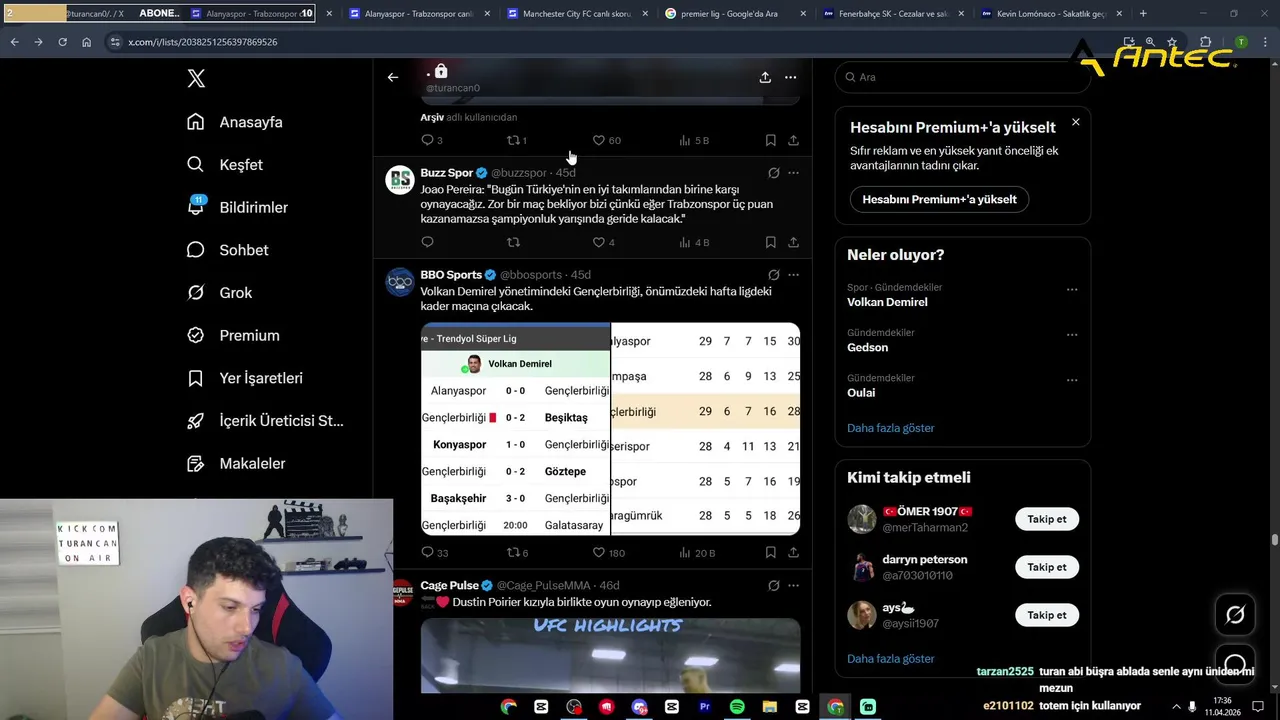1280x720 pixels.
Task: Open Premiere Pro from the taskbar
Action: coord(704,707)
